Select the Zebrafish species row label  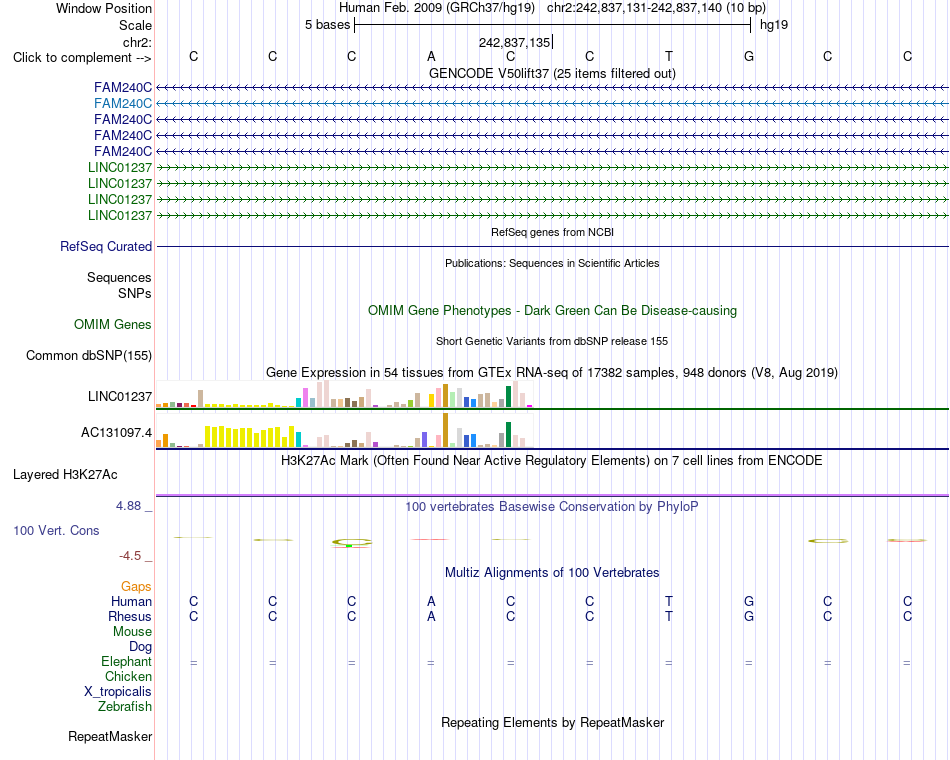[x=125, y=707]
